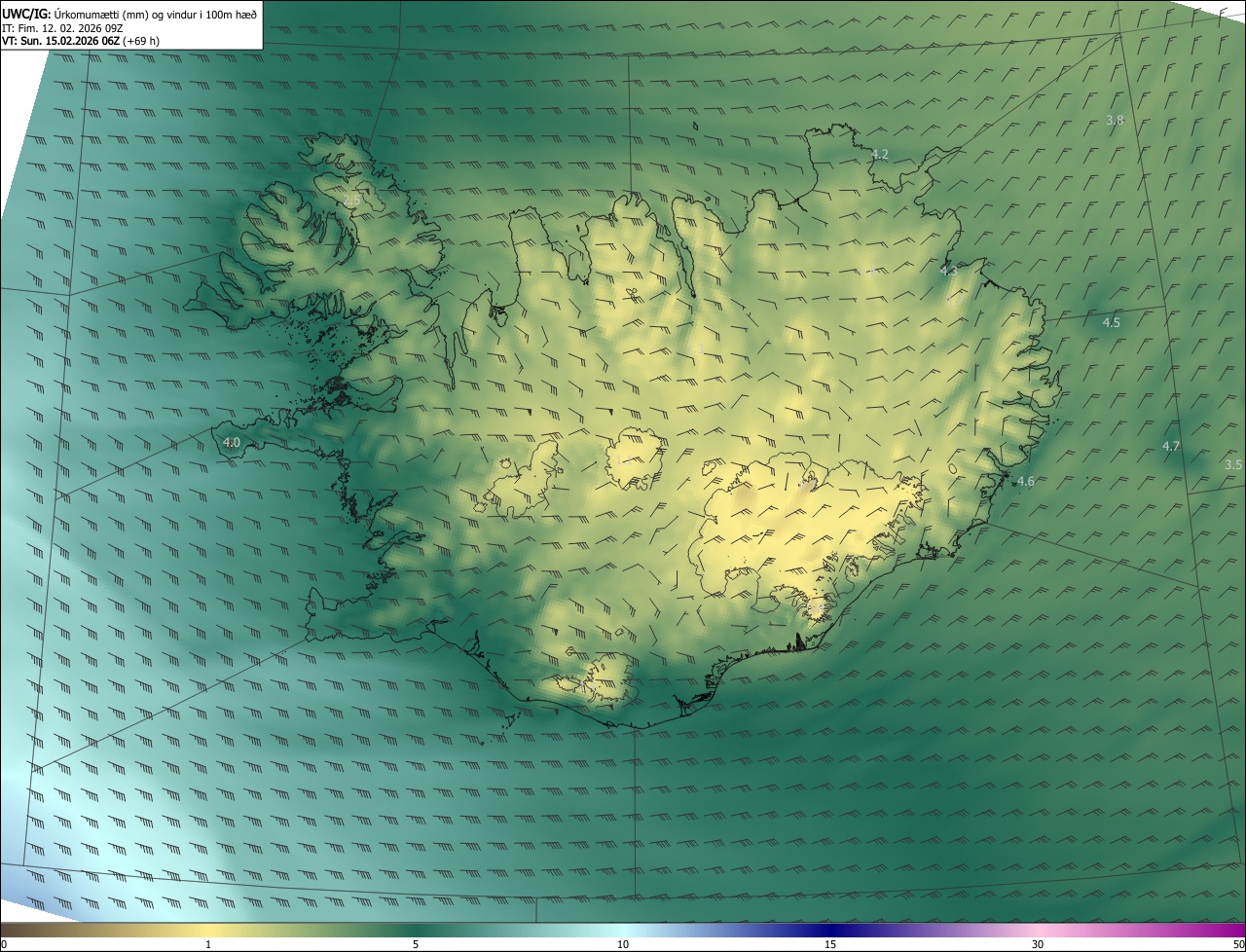Pick the dark blue legend color above tick 15
Screen dimensions: 1246x952
(830, 930)
